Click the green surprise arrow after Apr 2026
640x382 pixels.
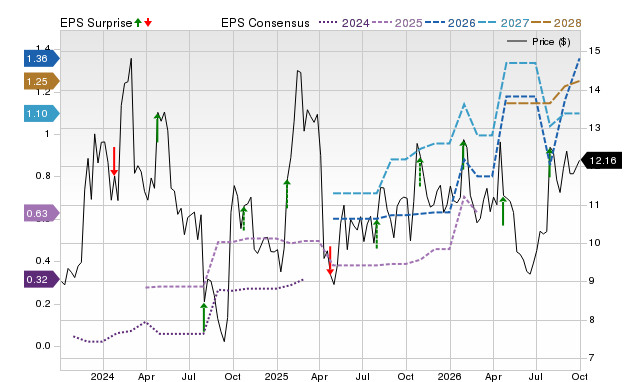click(503, 211)
